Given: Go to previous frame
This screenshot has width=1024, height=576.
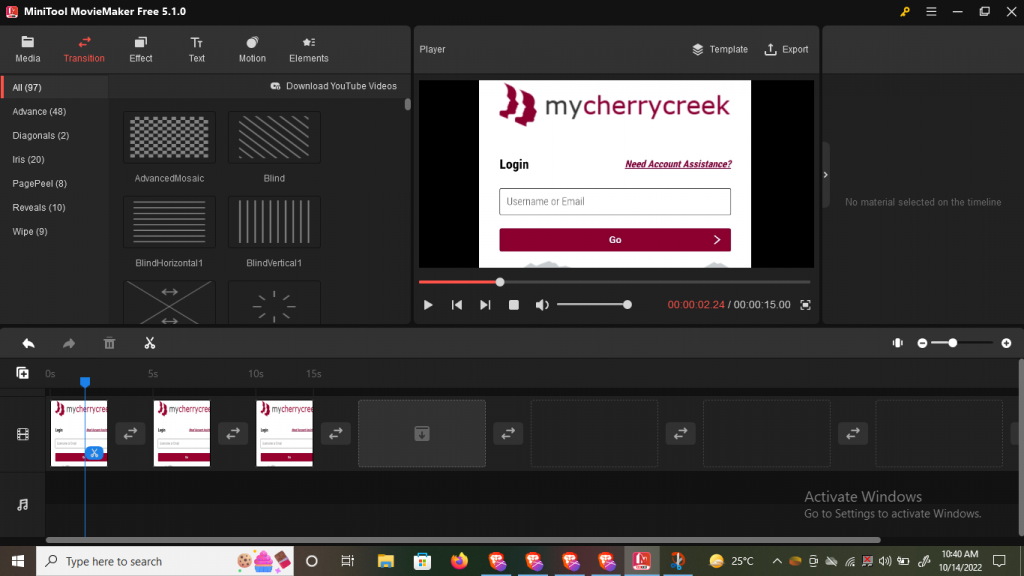Looking at the screenshot, I should [x=456, y=305].
